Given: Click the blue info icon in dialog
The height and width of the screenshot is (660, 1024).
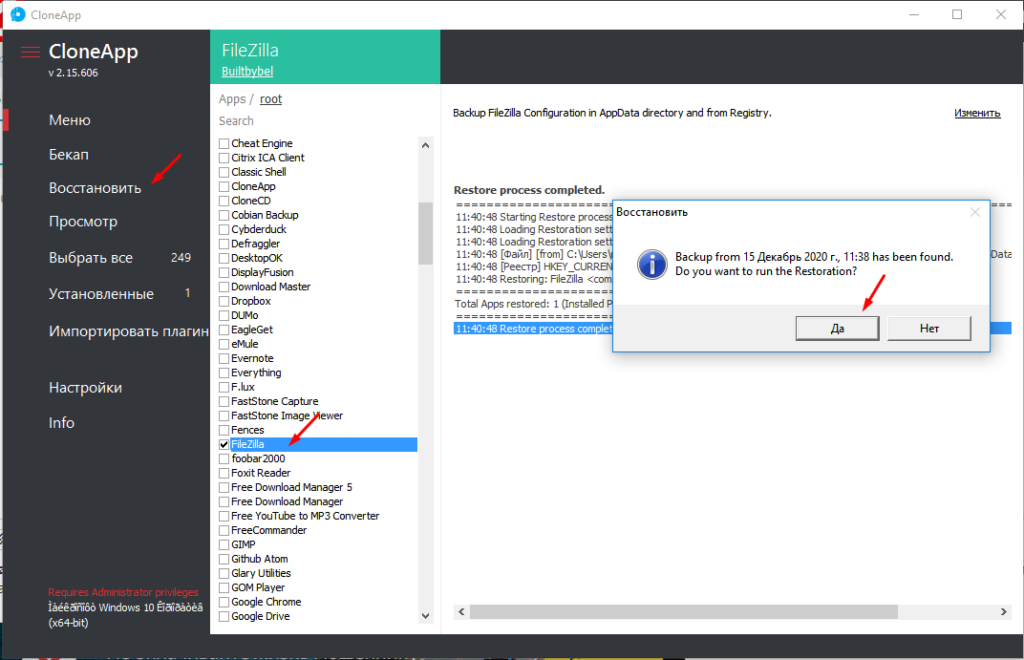Looking at the screenshot, I should [652, 264].
